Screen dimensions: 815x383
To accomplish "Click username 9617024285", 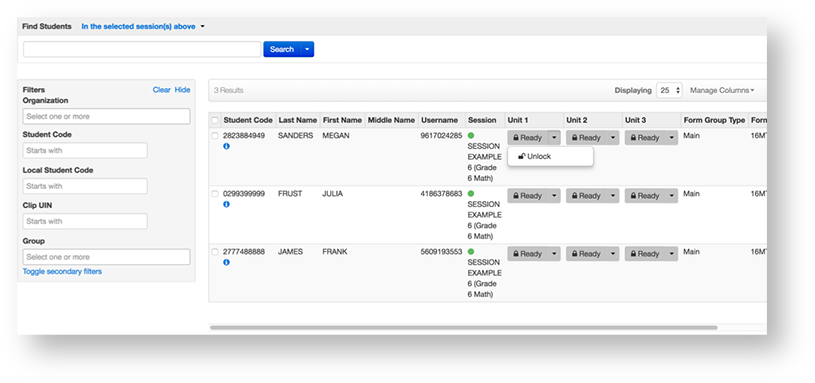I will (441, 136).
